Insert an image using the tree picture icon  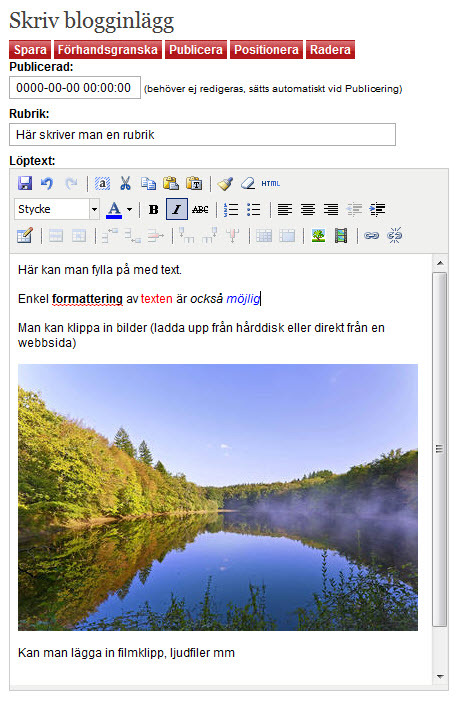click(x=318, y=235)
